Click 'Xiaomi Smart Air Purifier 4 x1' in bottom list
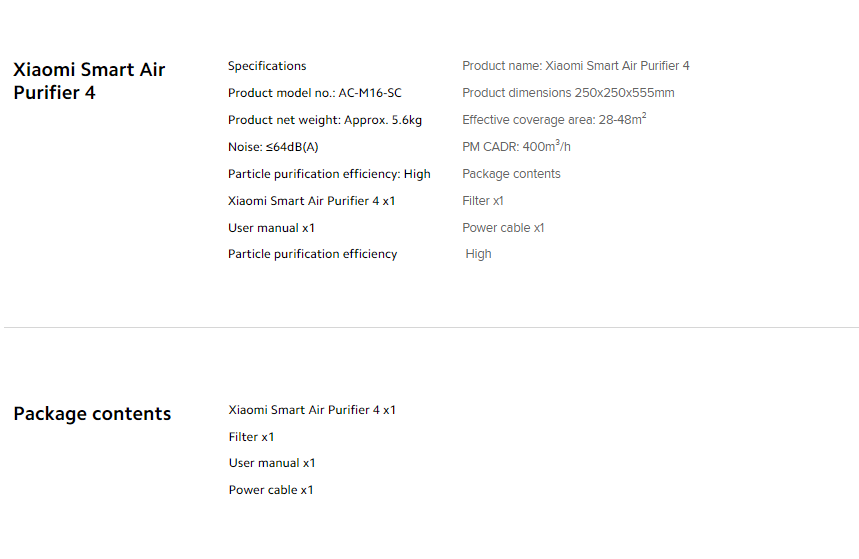Image resolution: width=859 pixels, height=559 pixels. pyautogui.click(x=312, y=410)
